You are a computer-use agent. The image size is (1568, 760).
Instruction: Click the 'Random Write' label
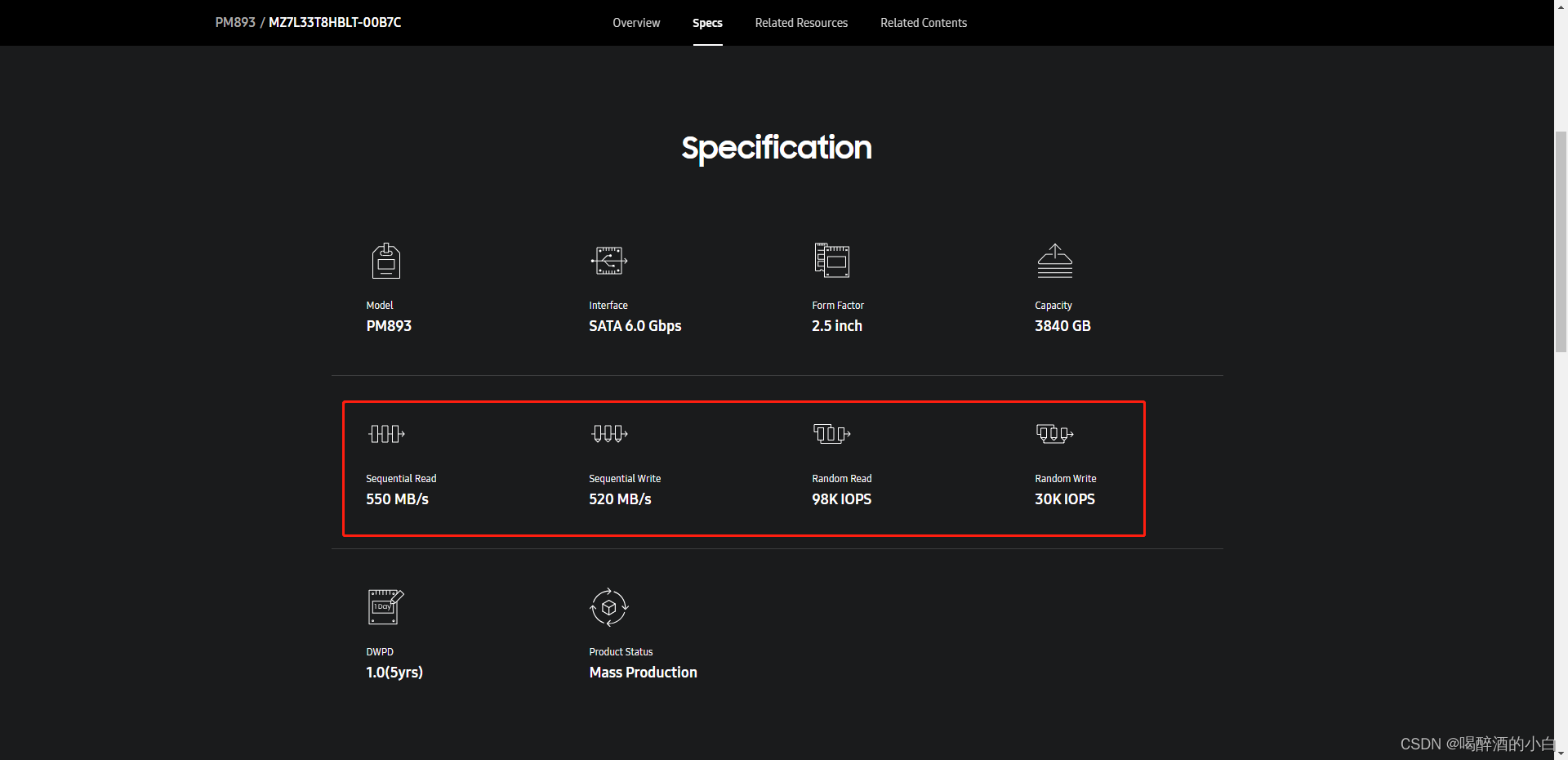(1066, 479)
